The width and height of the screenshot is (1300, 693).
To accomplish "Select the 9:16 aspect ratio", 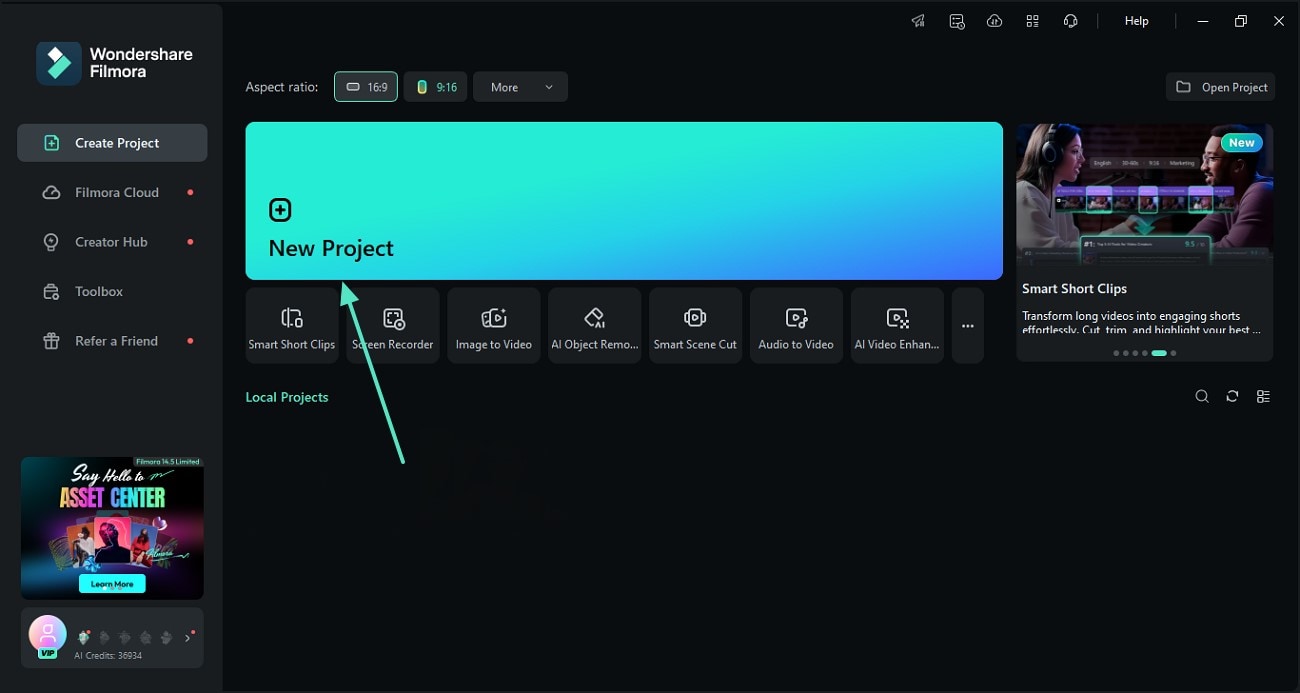I will tap(436, 87).
